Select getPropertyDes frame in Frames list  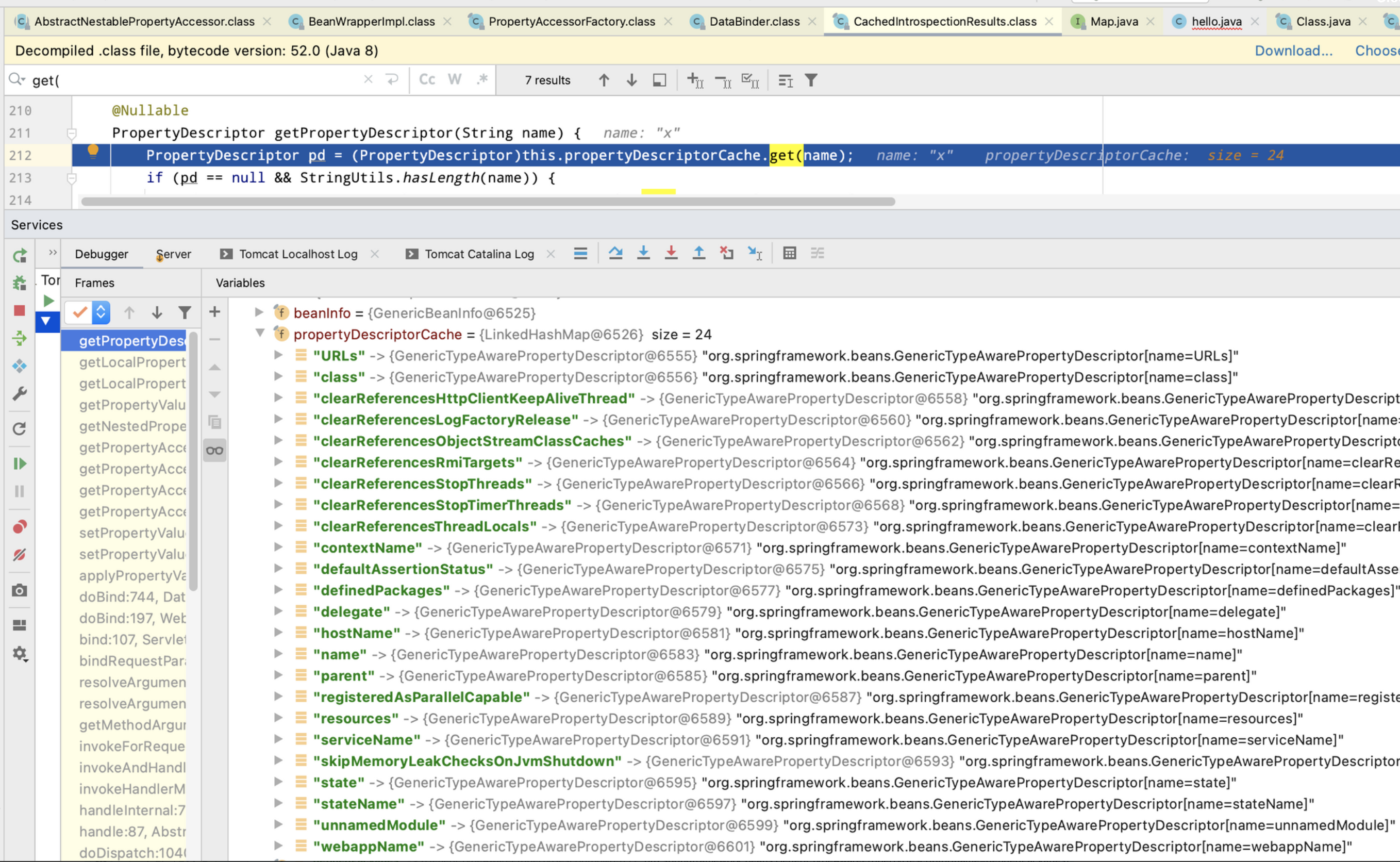[x=124, y=341]
